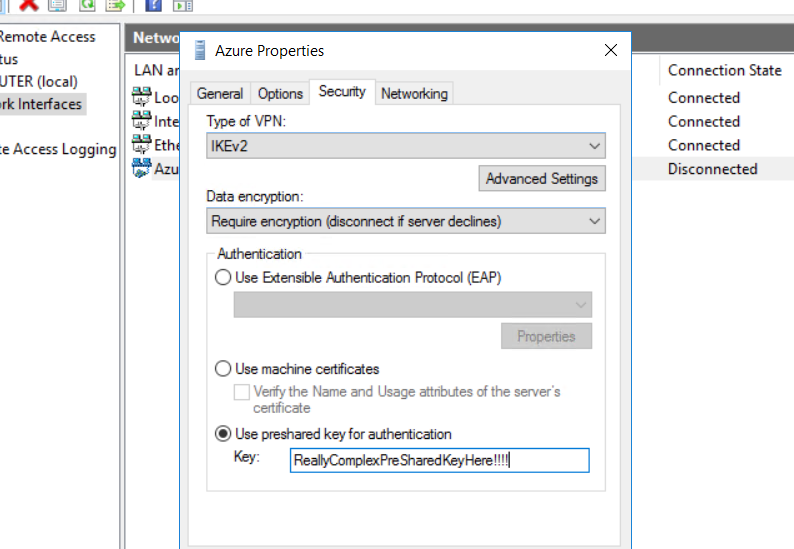
Task: Switch to the General tab
Action: [x=219, y=93]
